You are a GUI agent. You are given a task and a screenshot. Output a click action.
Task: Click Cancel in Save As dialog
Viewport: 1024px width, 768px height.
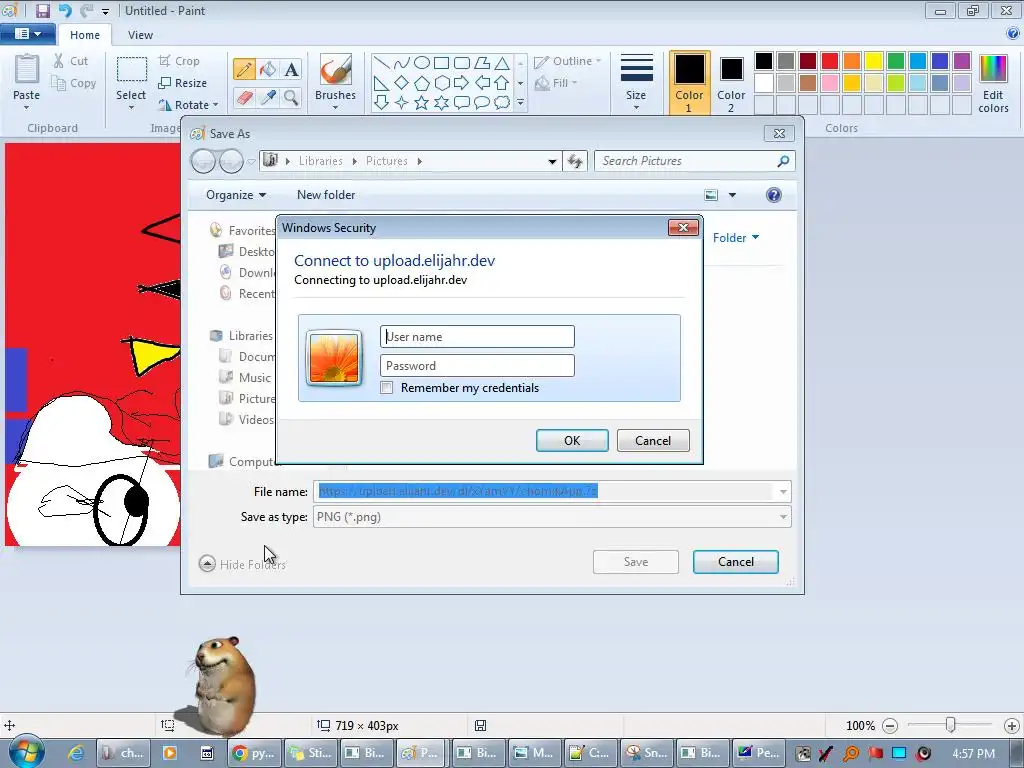(x=736, y=562)
